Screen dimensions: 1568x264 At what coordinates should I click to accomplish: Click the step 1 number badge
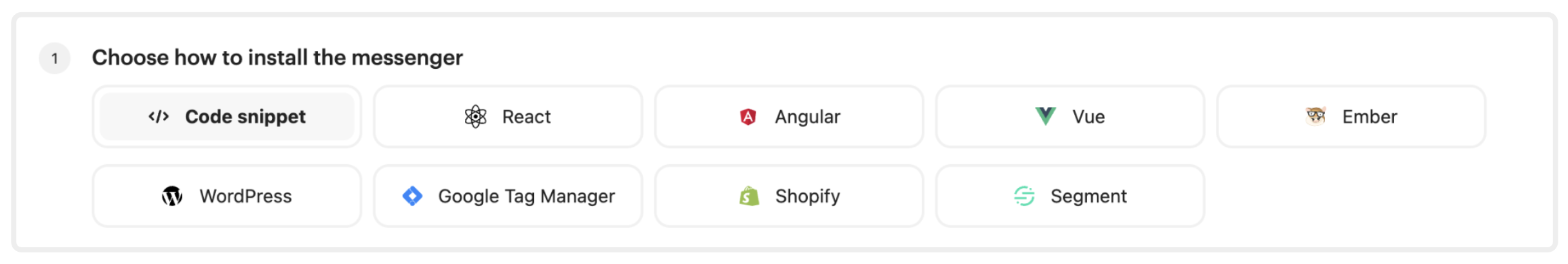point(55,59)
